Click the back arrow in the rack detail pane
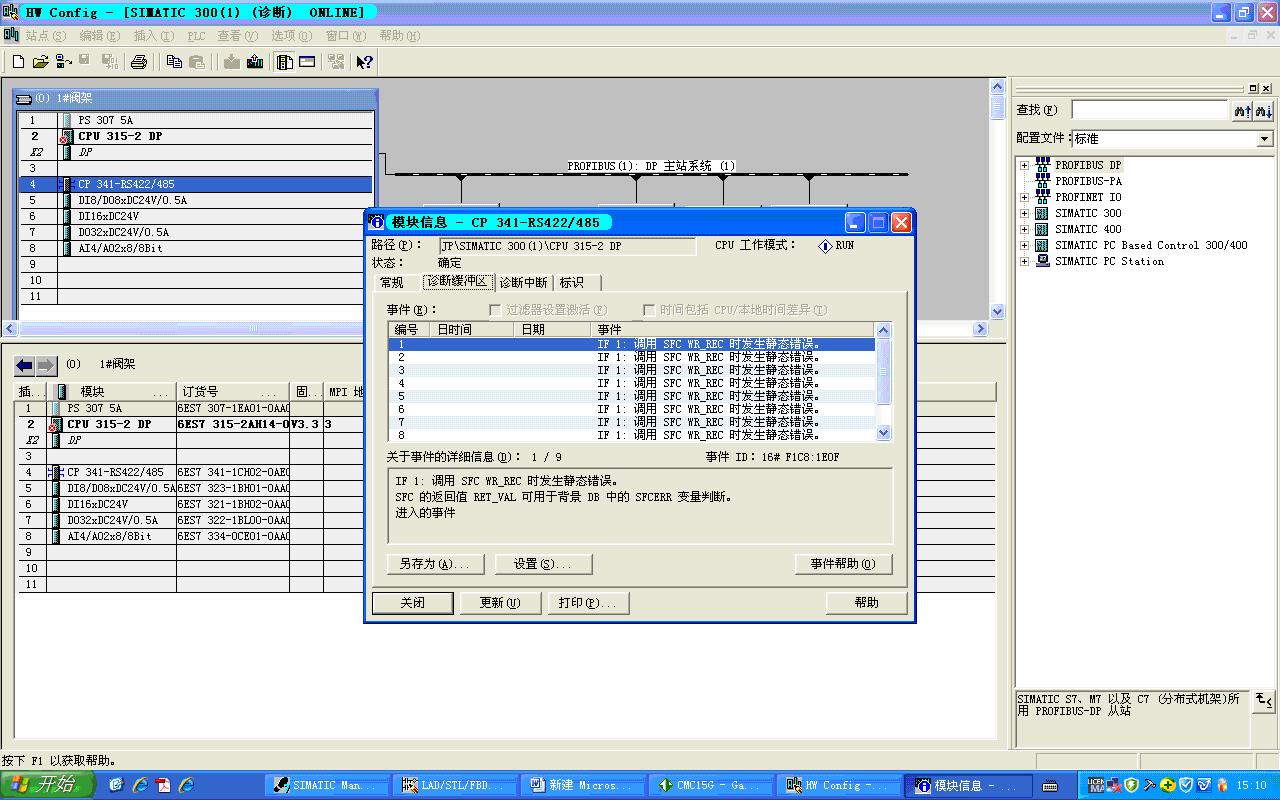 pyautogui.click(x=25, y=365)
